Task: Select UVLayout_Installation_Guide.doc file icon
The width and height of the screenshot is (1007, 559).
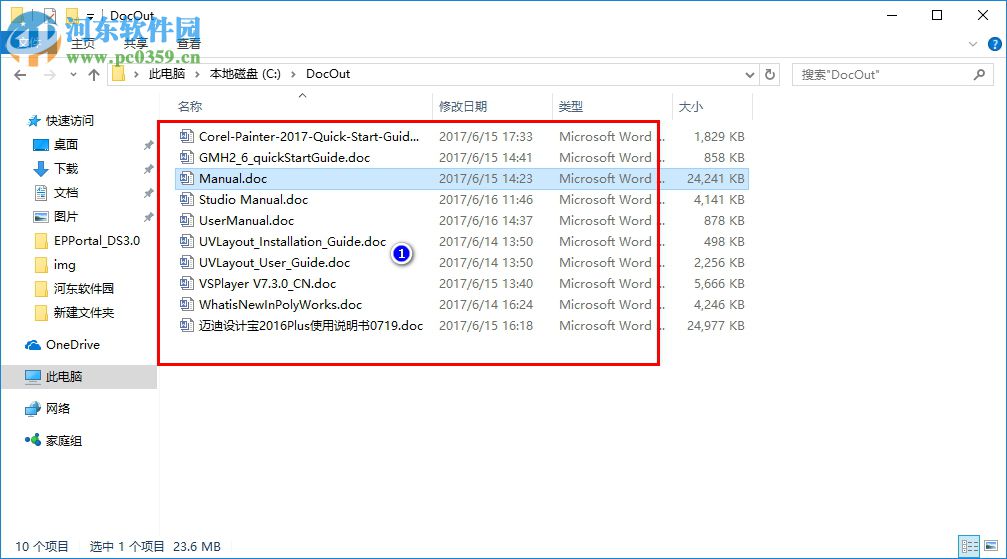Action: [186, 242]
